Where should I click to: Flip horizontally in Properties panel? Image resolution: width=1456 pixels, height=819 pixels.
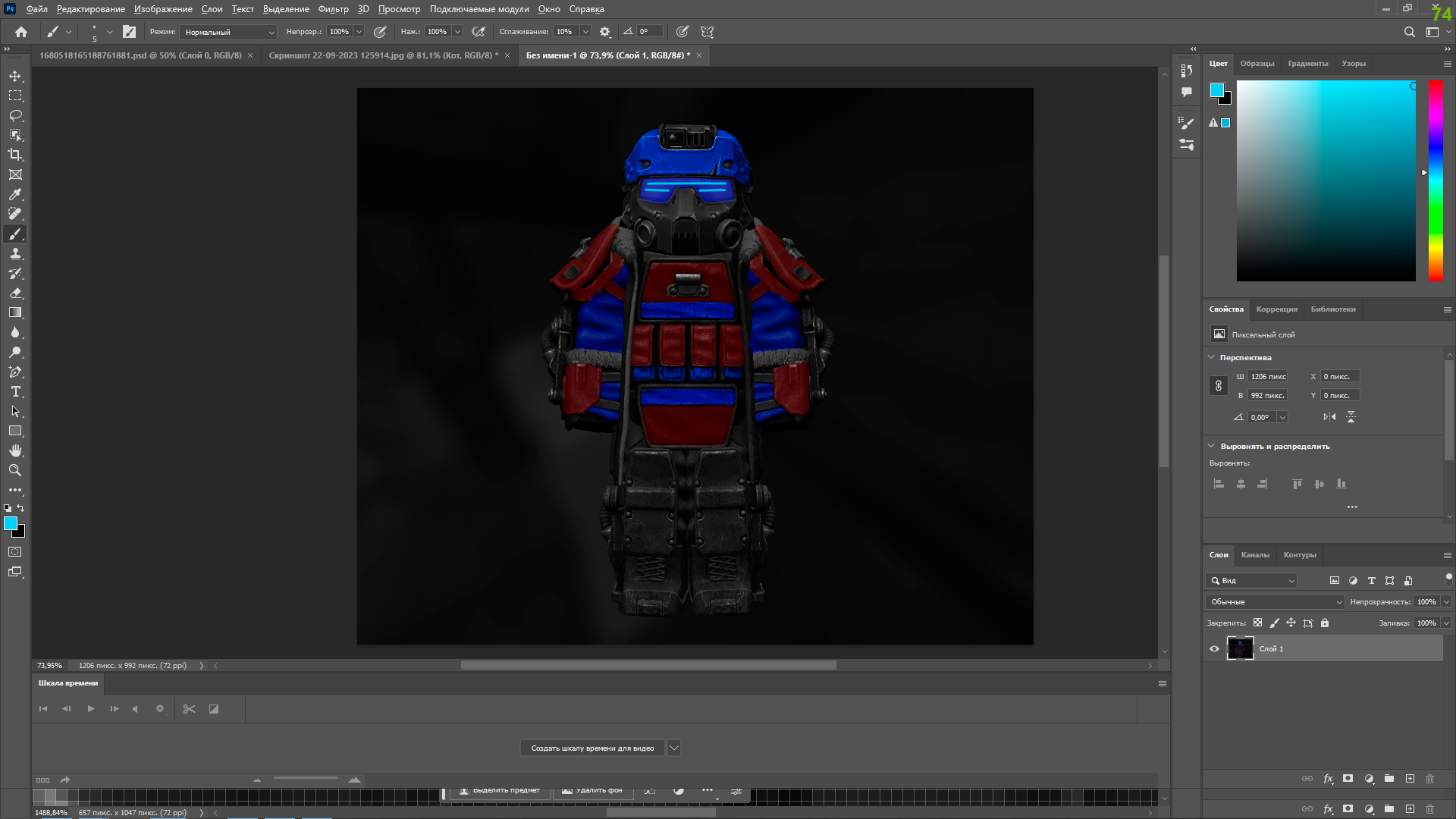tap(1329, 417)
